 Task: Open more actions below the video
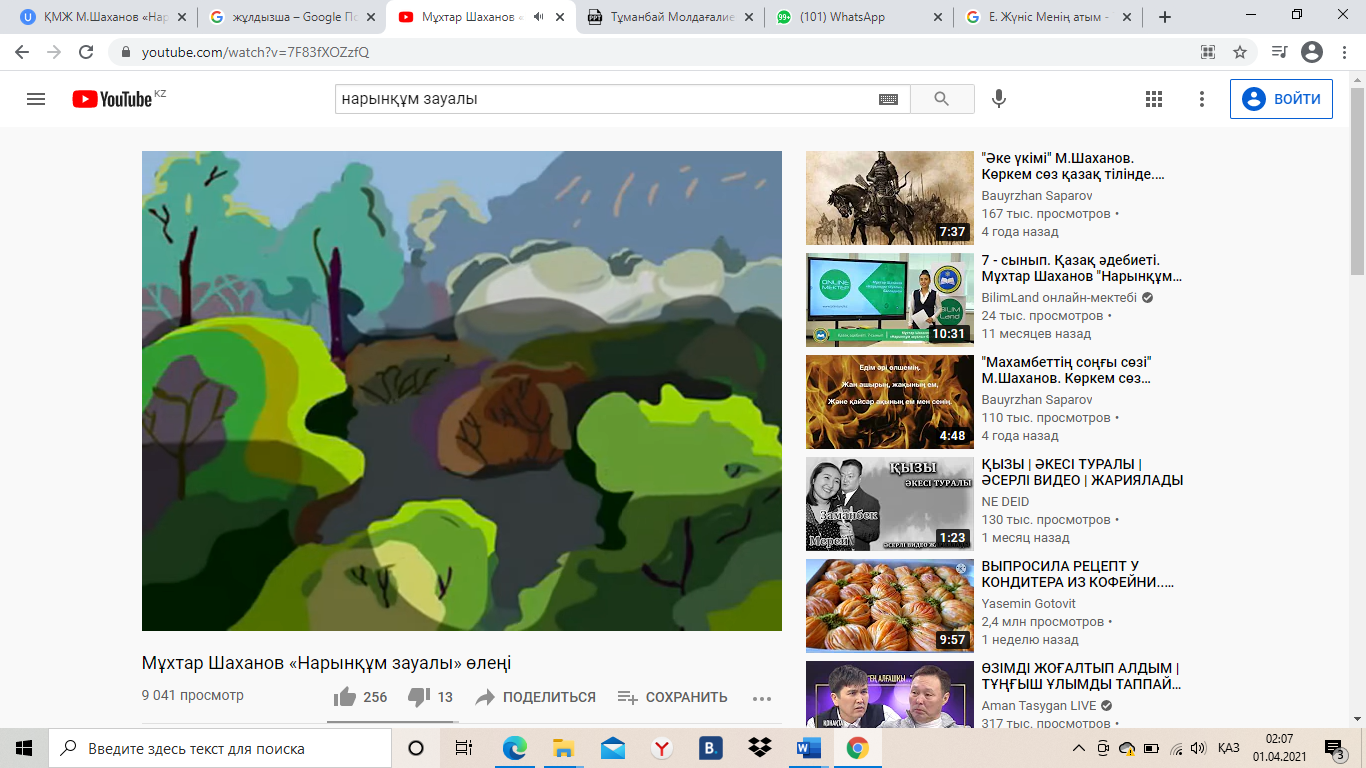(762, 698)
